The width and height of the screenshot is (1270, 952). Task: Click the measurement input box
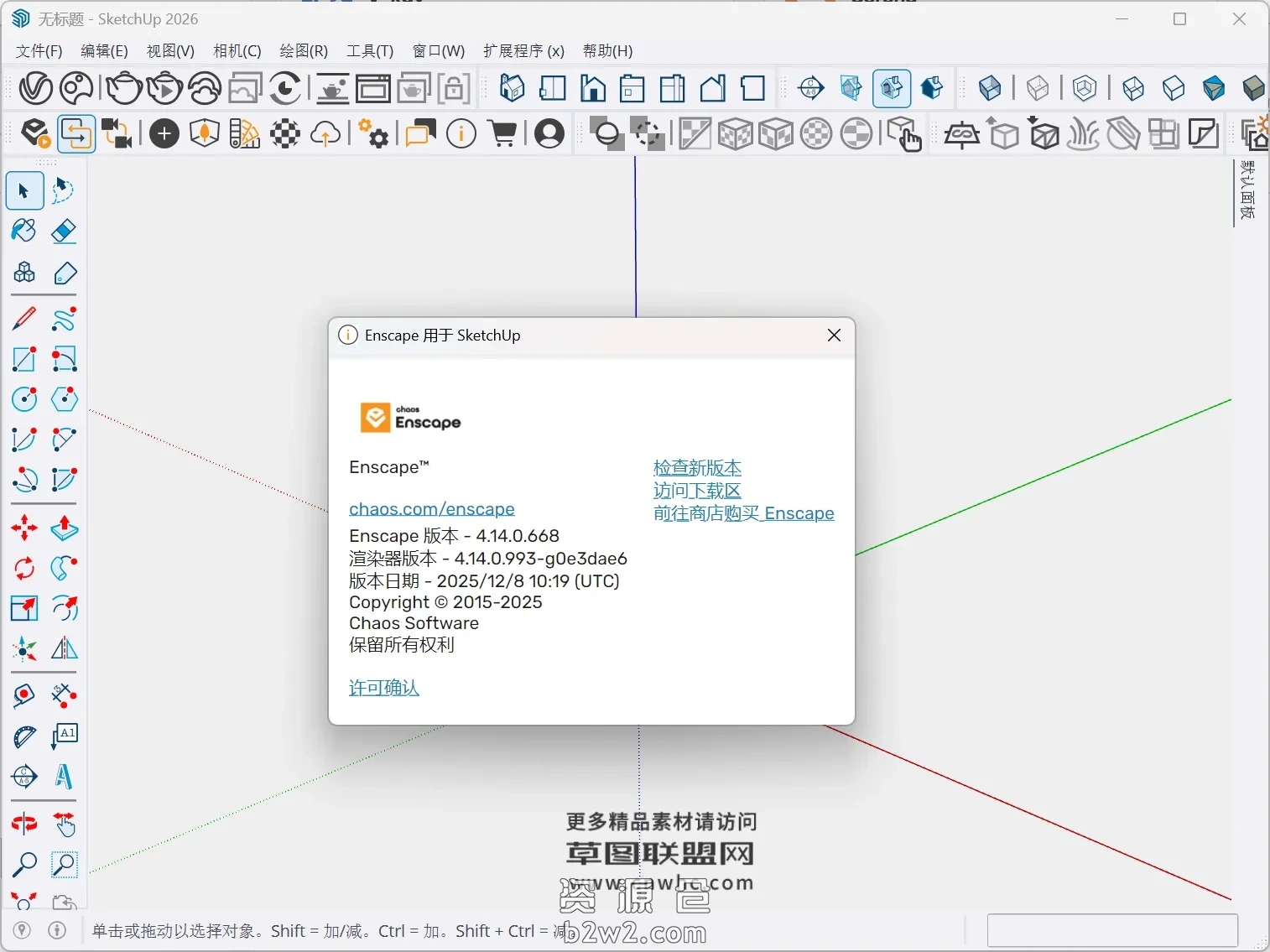pos(1113,930)
